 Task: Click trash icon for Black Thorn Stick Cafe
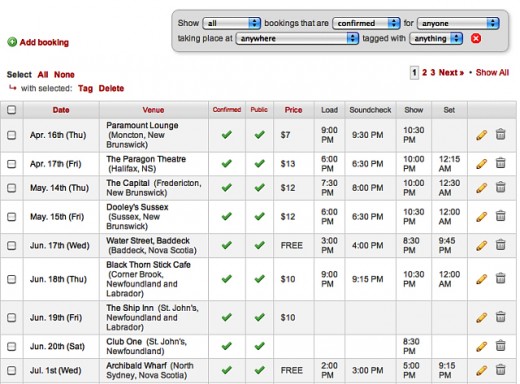click(500, 279)
